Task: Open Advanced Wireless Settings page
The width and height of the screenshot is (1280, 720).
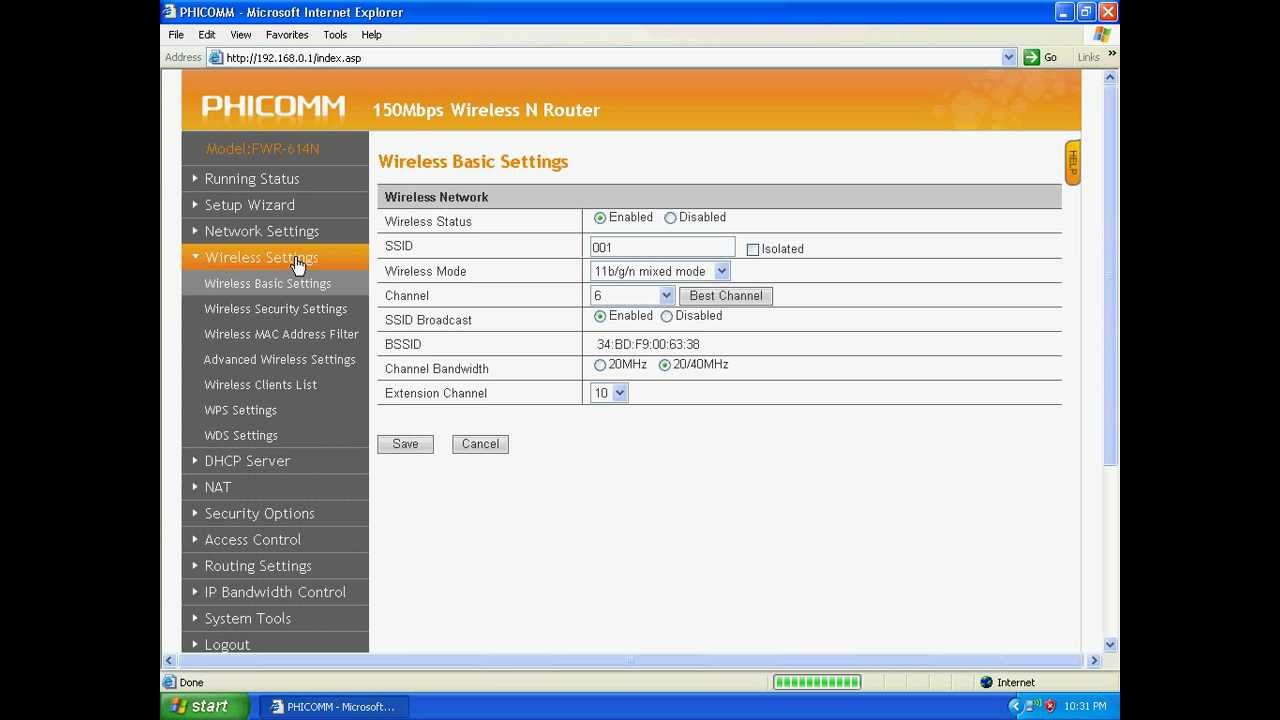Action: click(279, 360)
